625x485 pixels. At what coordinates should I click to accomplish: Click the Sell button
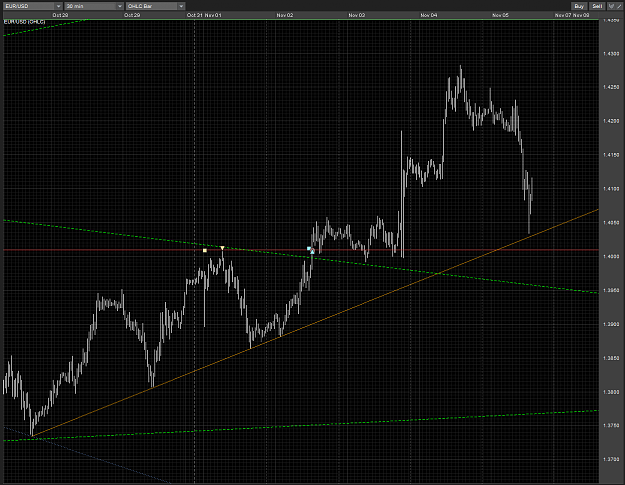pyautogui.click(x=597, y=6)
